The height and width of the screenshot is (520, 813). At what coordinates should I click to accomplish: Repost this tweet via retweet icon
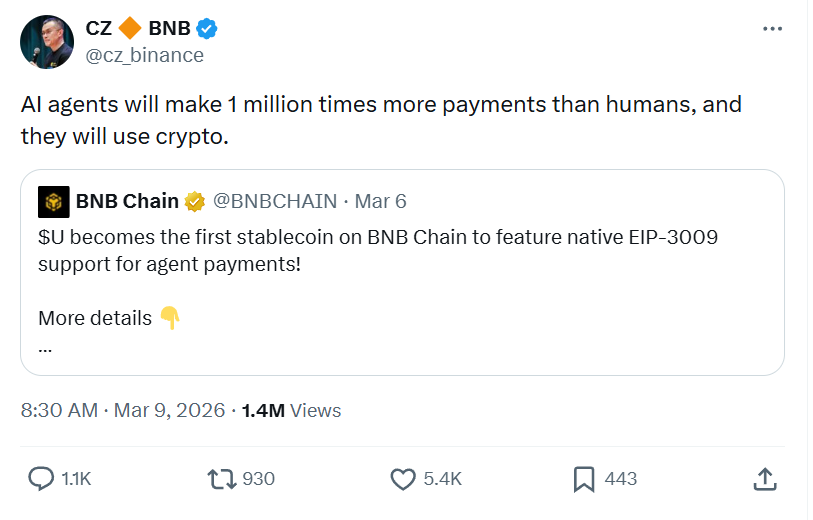221,479
